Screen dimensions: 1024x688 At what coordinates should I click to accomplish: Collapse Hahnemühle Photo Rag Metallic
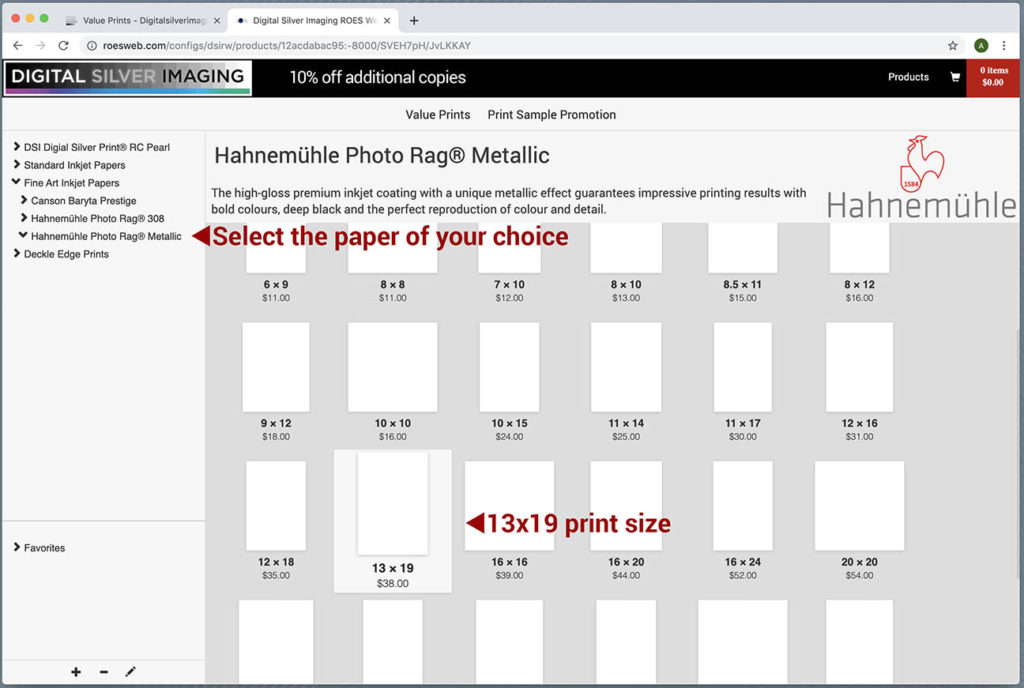tap(24, 235)
